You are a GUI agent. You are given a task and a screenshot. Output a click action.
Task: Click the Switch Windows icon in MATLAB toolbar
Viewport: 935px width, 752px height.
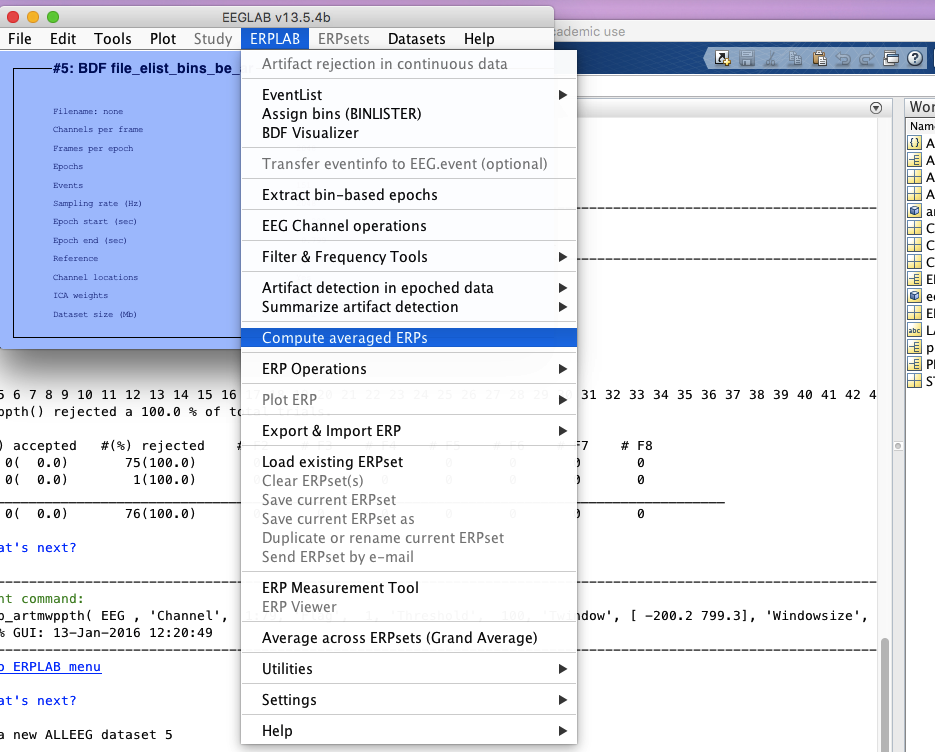point(891,58)
